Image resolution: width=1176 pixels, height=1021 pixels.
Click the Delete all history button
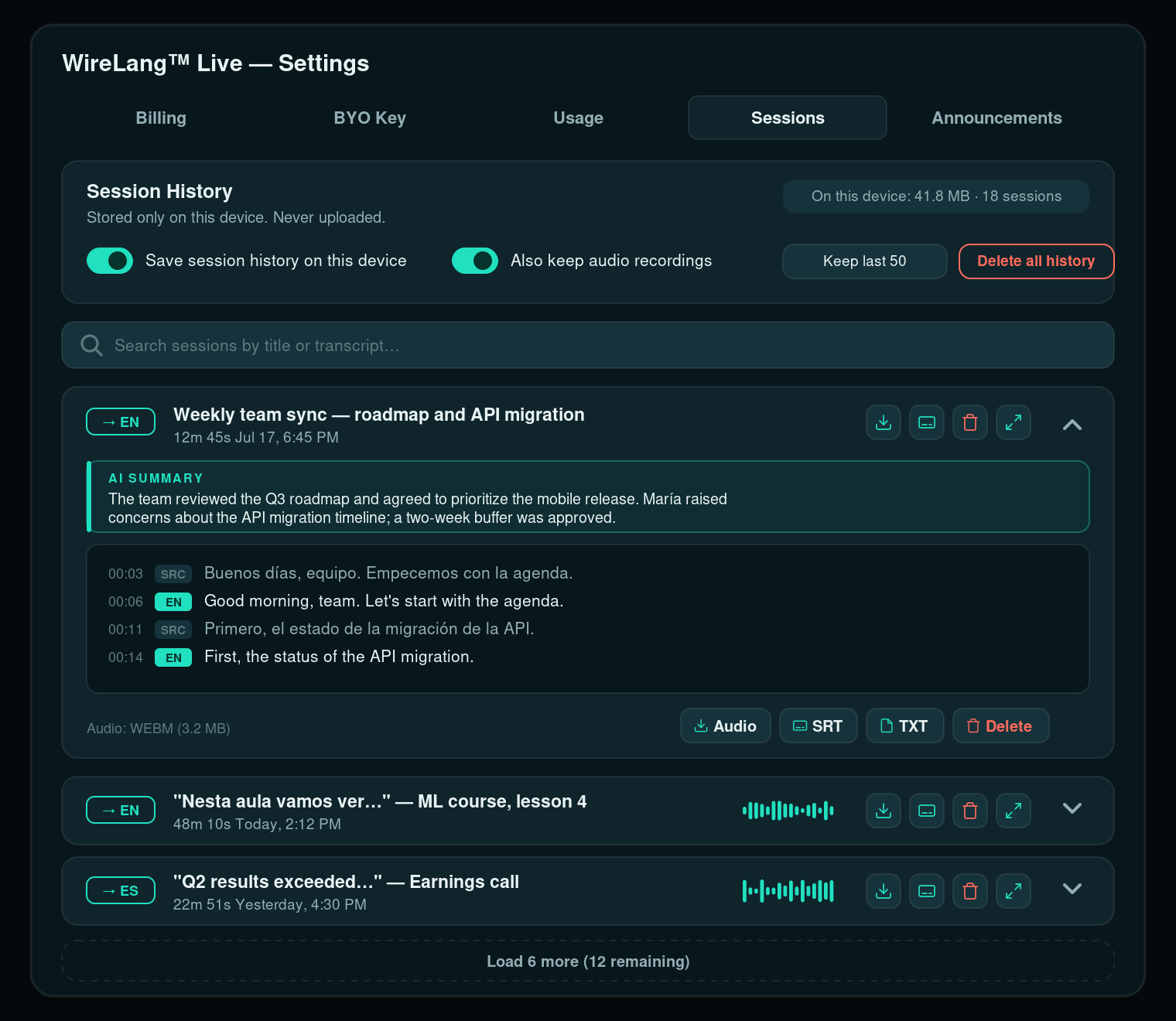(x=1037, y=261)
